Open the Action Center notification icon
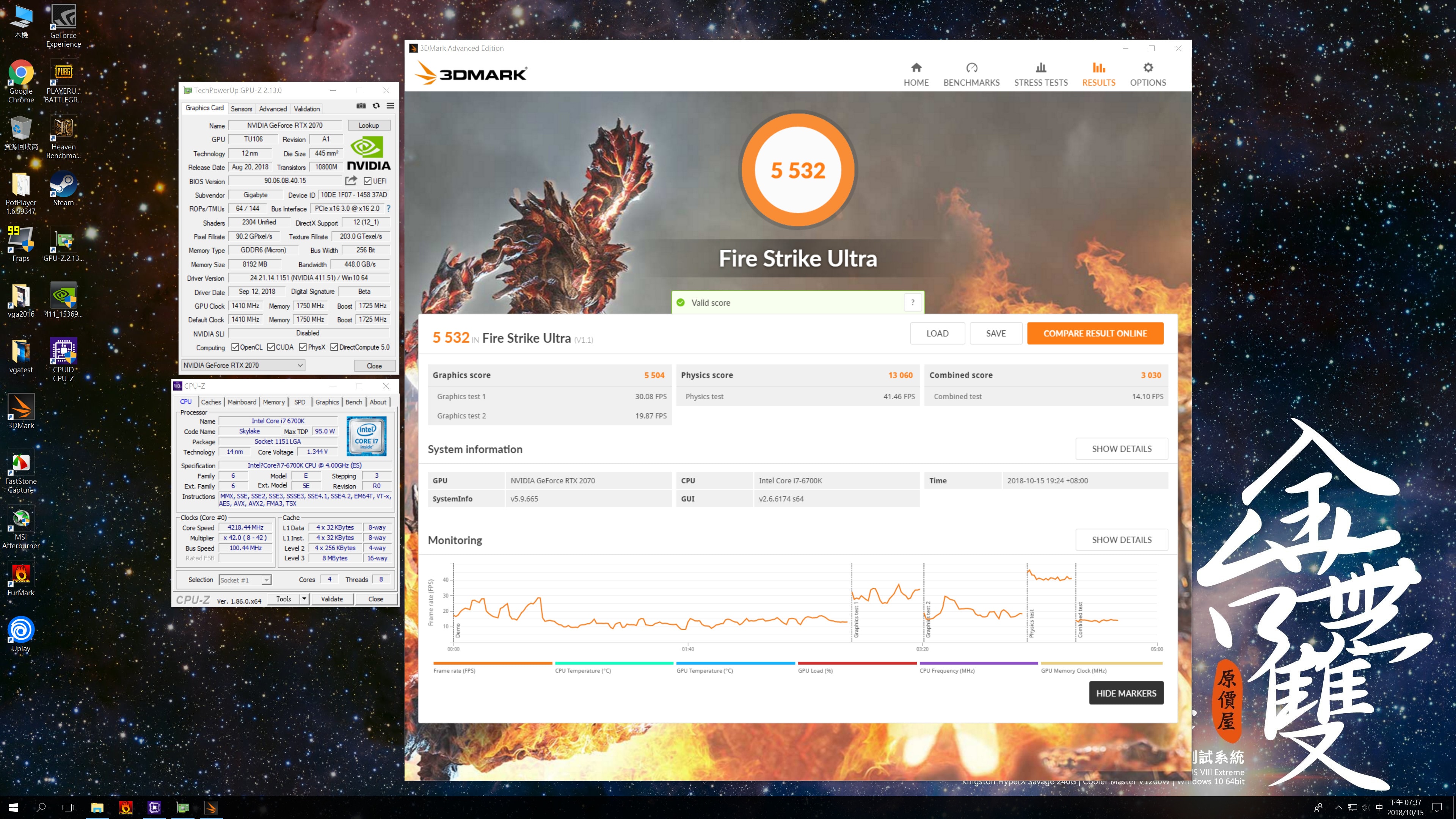 click(x=1437, y=807)
